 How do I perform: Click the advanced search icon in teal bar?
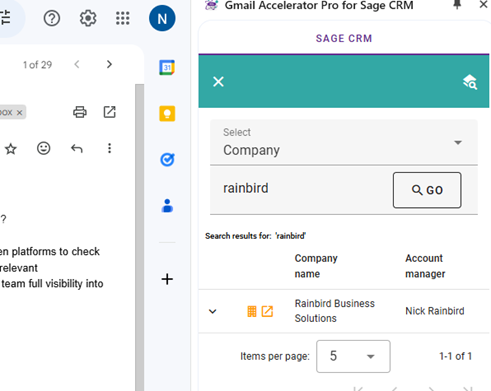[x=470, y=82]
